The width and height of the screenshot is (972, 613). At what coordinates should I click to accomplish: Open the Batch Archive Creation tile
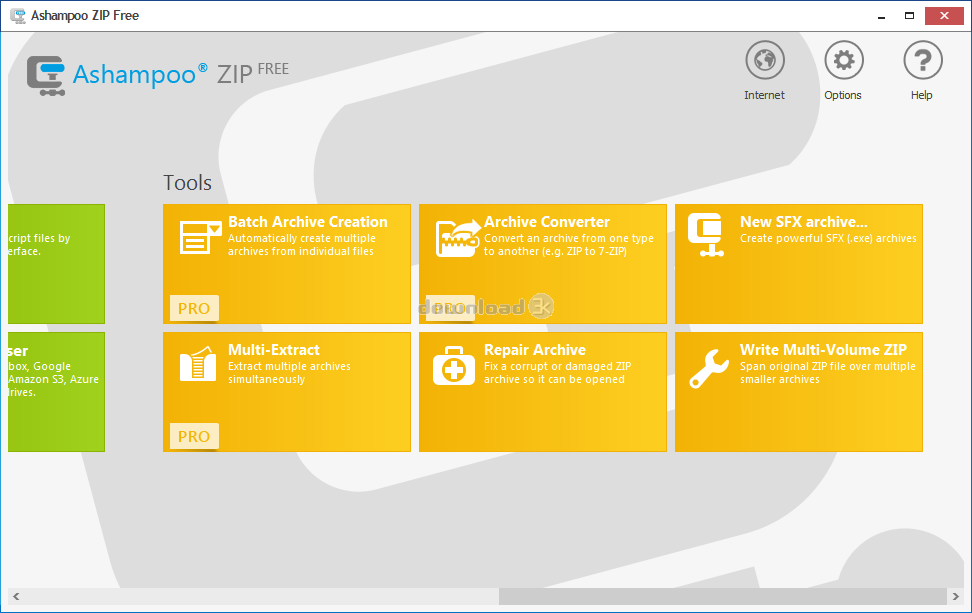point(286,264)
